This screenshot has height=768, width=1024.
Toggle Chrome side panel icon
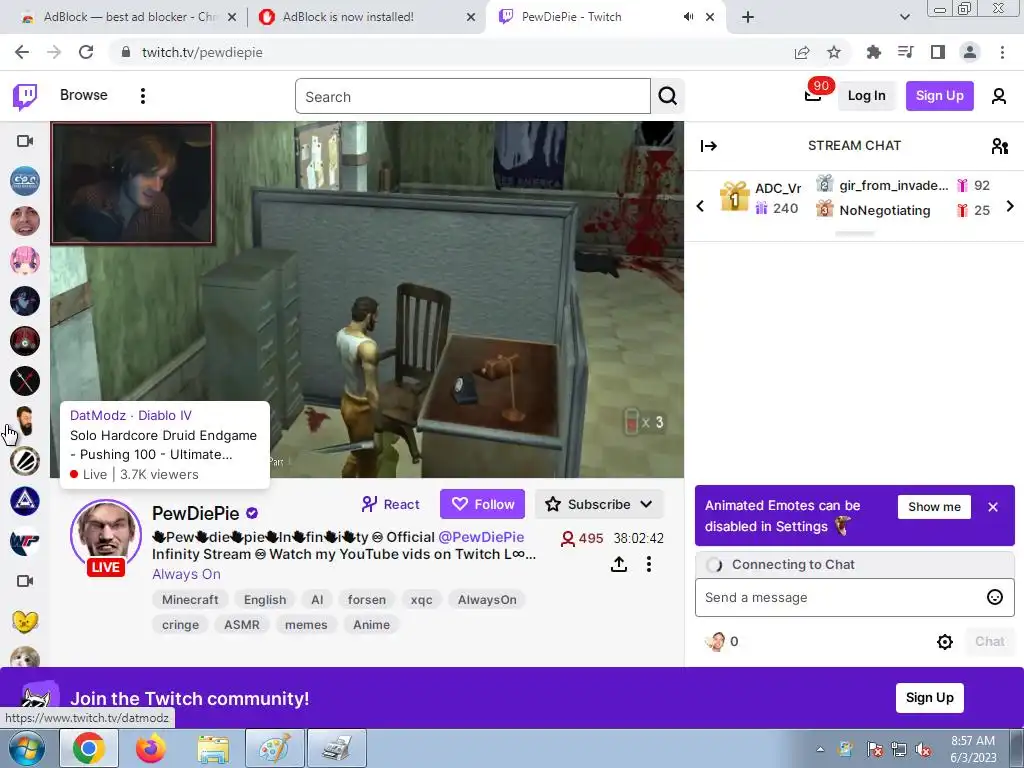pyautogui.click(x=938, y=52)
